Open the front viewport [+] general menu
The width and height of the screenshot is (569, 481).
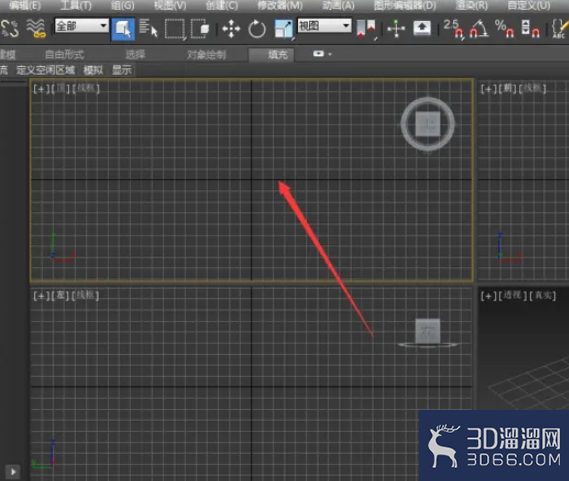488,89
